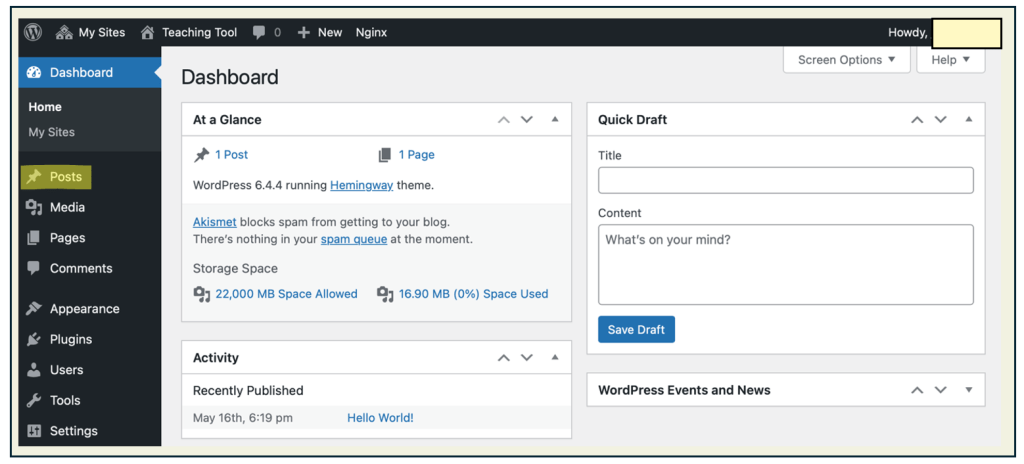Open Settings from the sidebar
1024x464 pixels.
[x=73, y=431]
